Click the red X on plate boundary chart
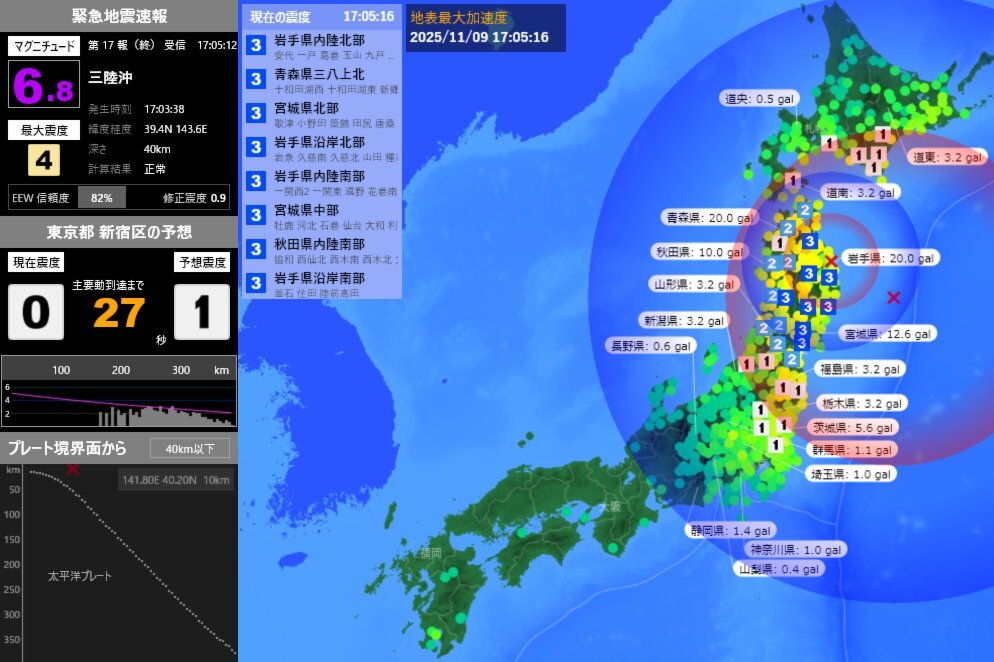This screenshot has height=662, width=994. point(72,469)
